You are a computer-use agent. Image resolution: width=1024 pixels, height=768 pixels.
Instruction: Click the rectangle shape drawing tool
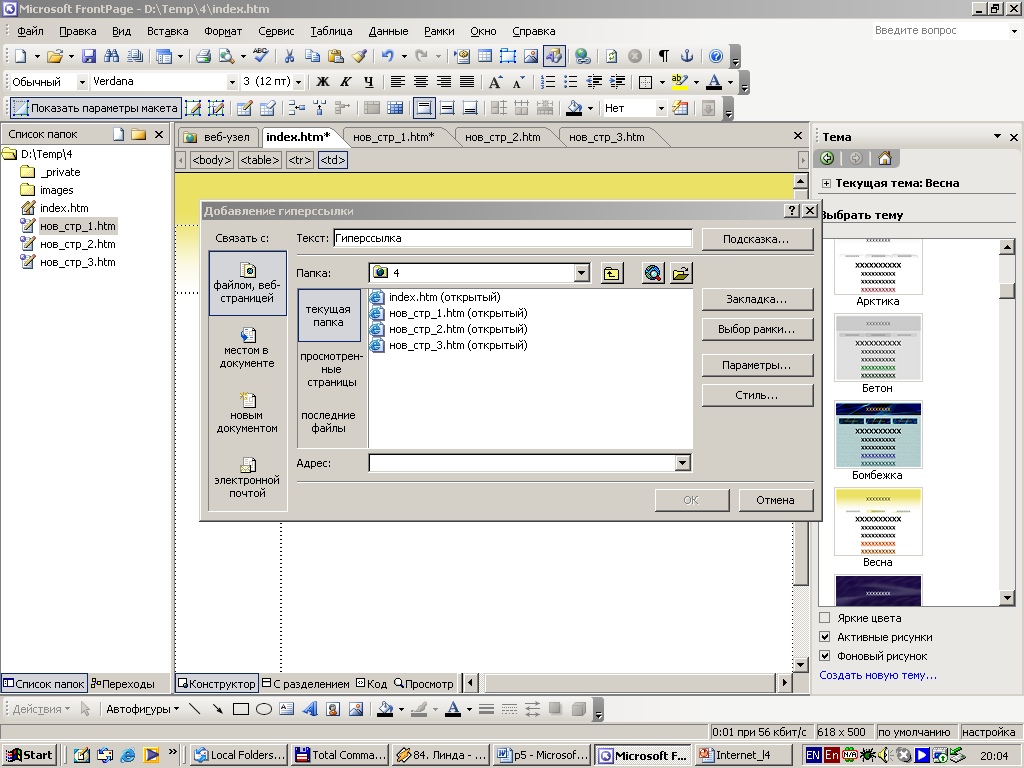[241, 709]
